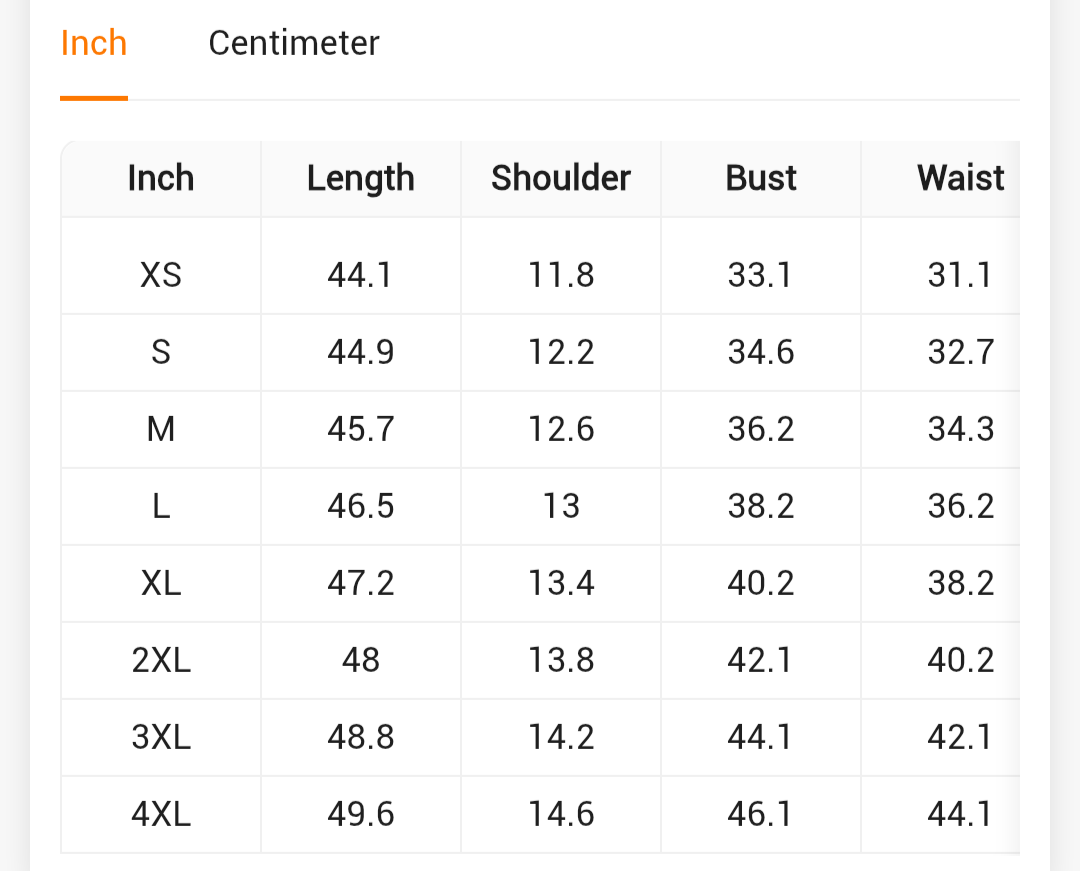Click the L shoulder value 13
Screen dimensions: 1080x871
(x=561, y=506)
